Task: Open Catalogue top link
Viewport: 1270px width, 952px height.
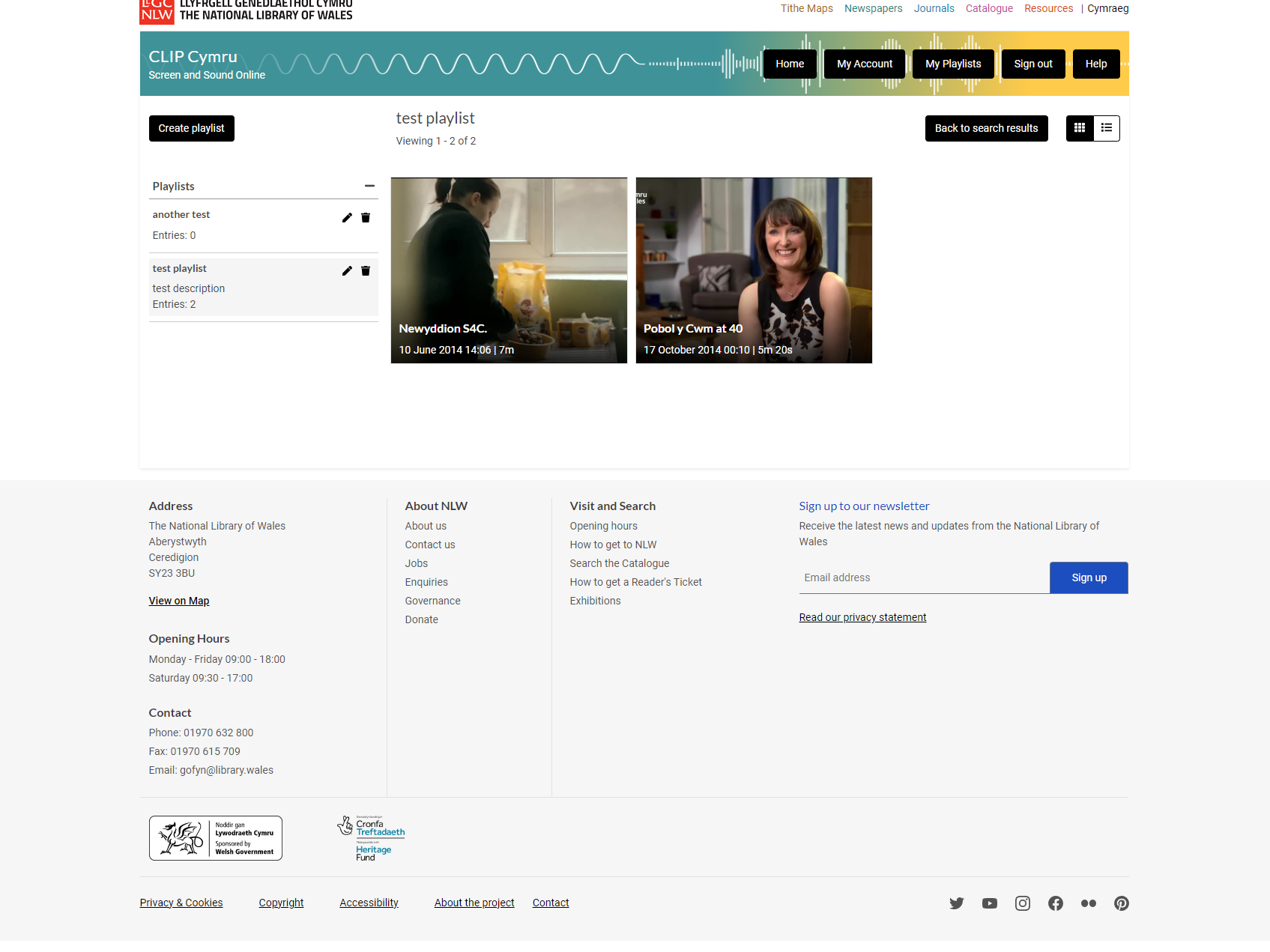Action: point(989,8)
